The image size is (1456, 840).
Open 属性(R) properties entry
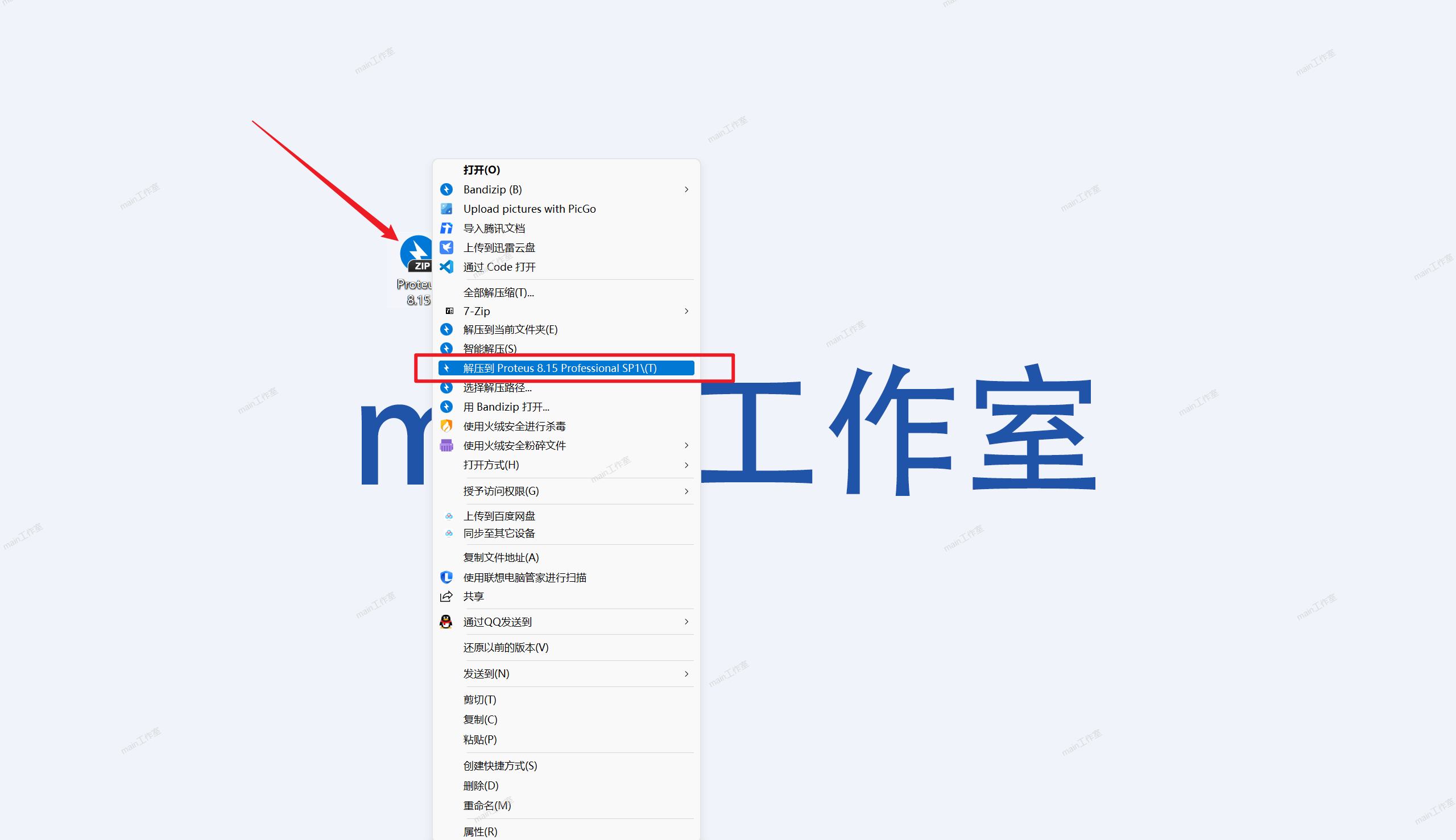tap(566, 831)
